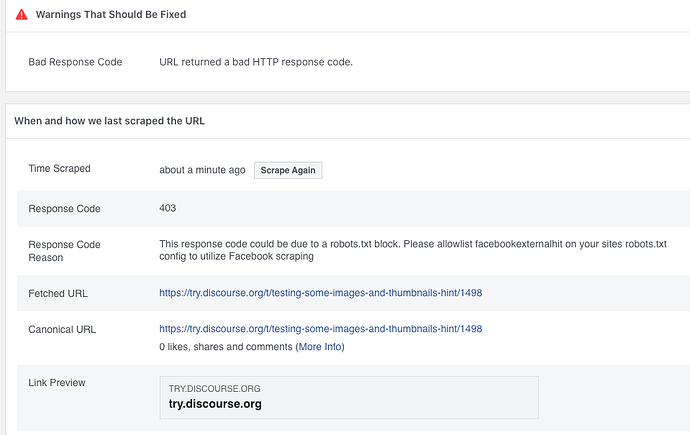Click the Scrape Again button
690x435 pixels.
pos(288,170)
